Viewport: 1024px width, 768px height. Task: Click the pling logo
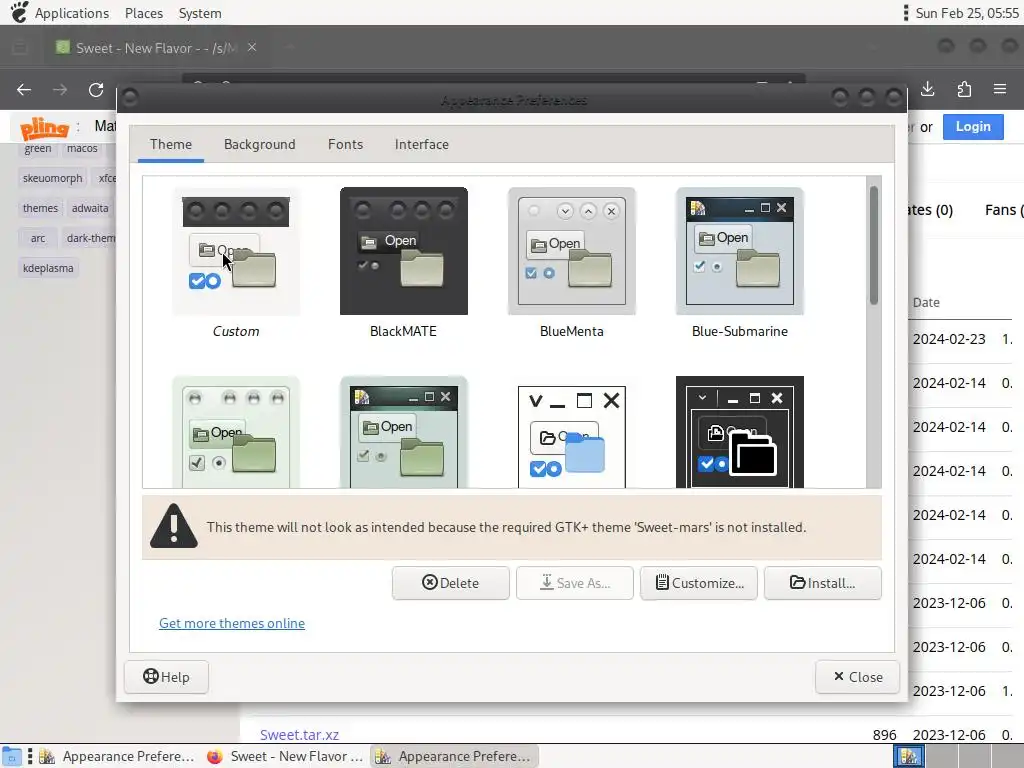(44, 128)
